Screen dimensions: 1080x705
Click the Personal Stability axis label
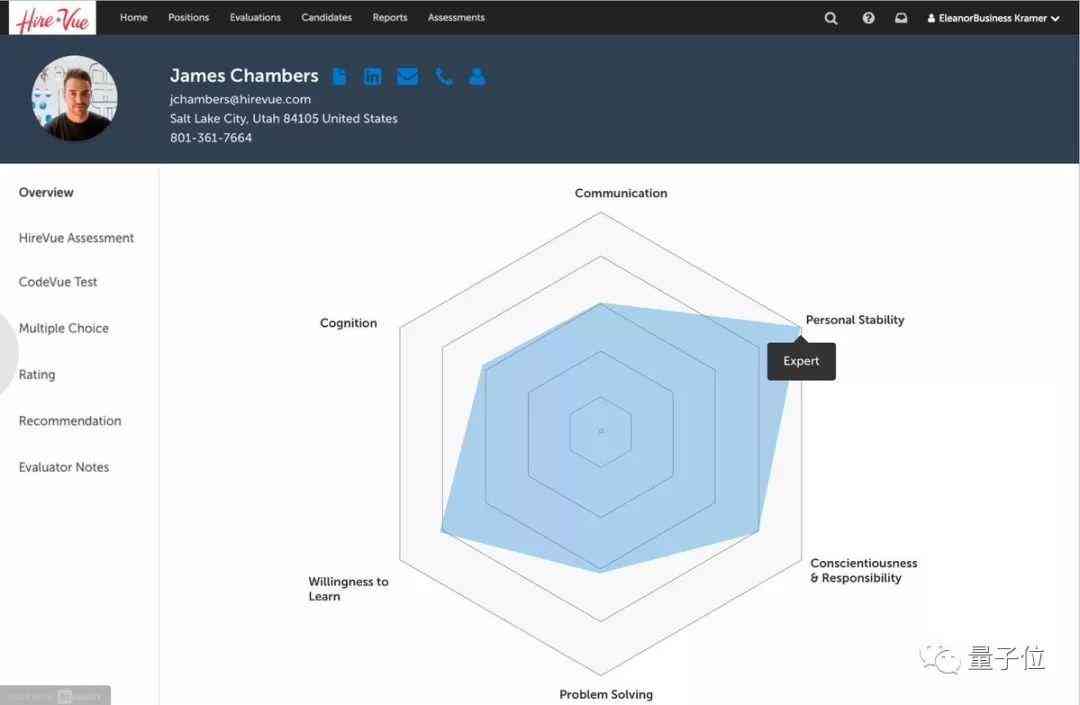point(855,320)
